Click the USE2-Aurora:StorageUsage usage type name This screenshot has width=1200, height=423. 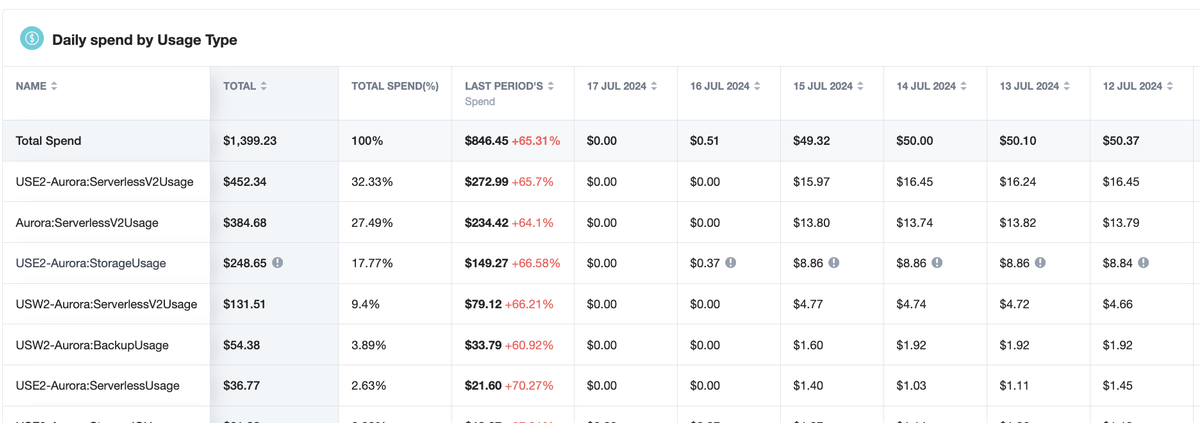pyautogui.click(x=91, y=263)
